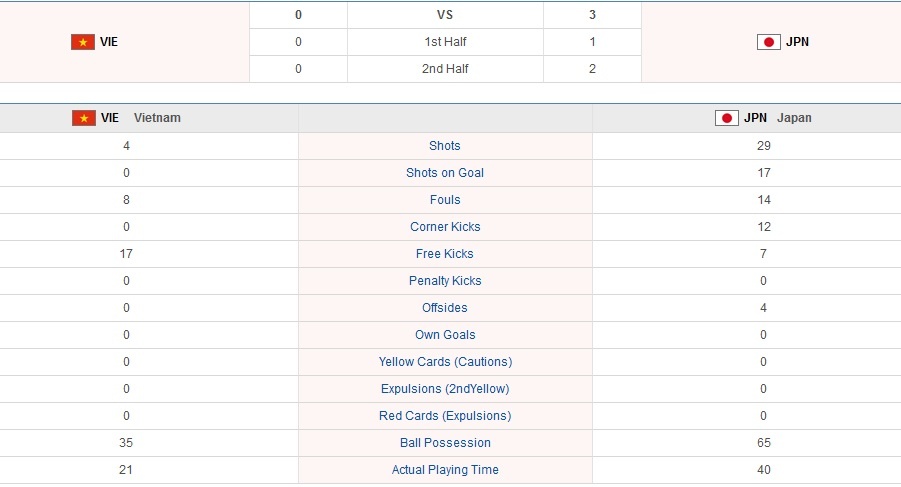Open the Own Goals statistic
The image size is (901, 487).
(445, 335)
